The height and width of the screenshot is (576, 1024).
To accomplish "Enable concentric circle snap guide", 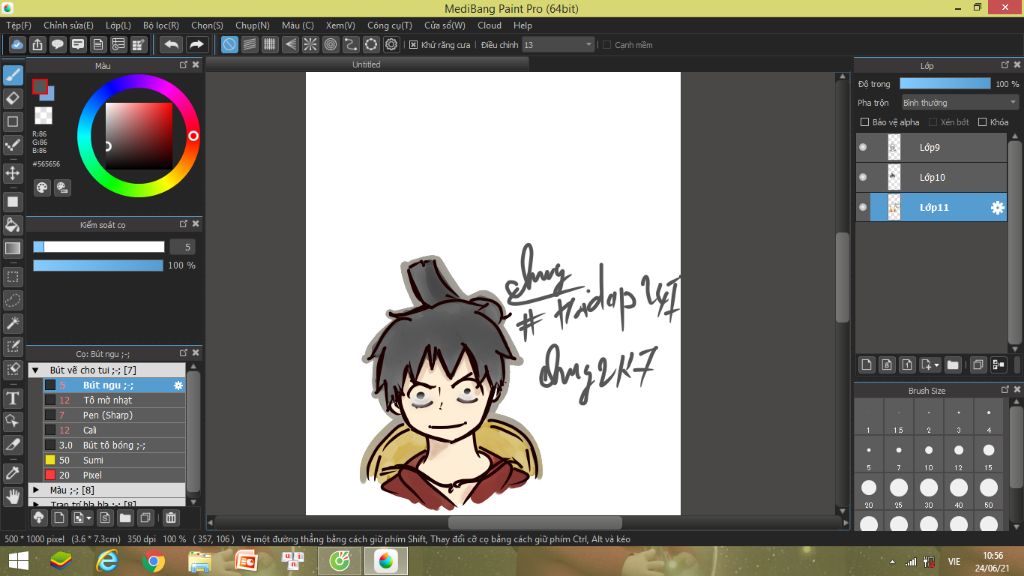I will (x=330, y=44).
